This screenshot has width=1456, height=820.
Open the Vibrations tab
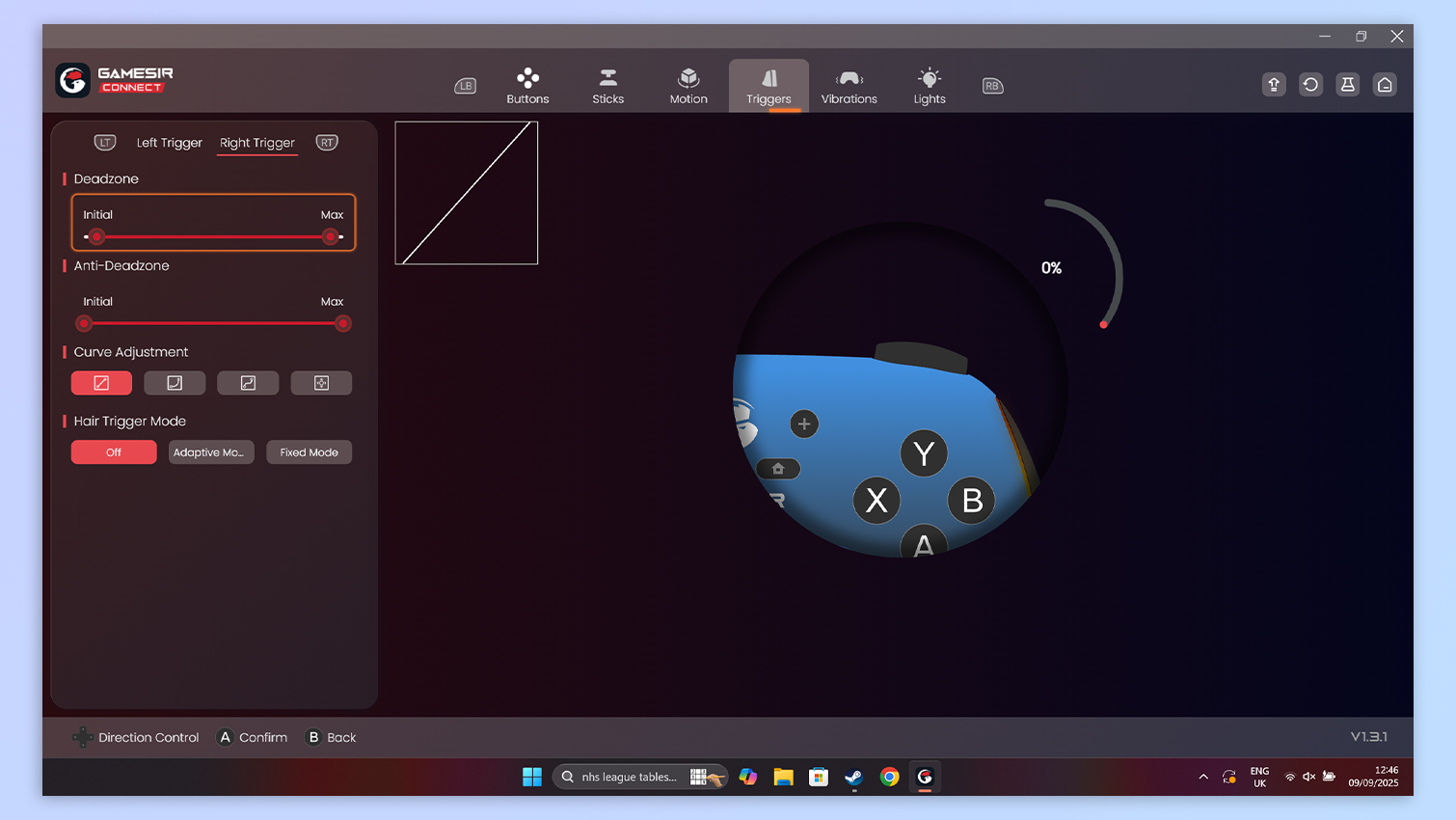(x=849, y=86)
